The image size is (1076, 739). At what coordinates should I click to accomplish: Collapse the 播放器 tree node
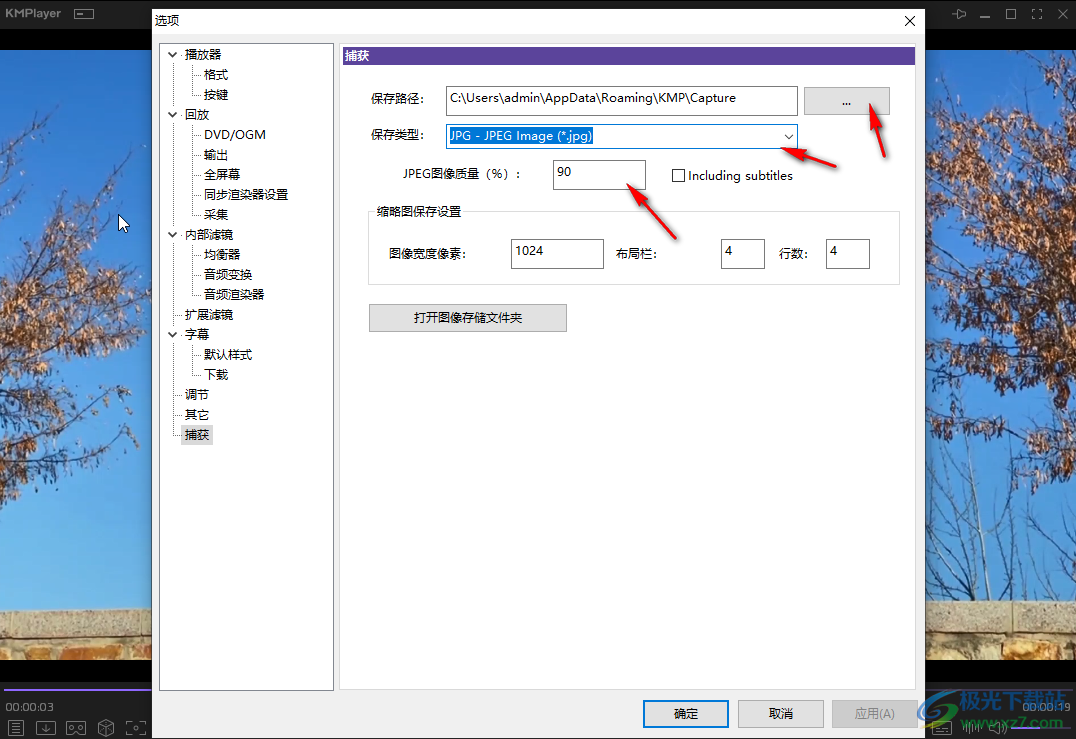tap(172, 54)
